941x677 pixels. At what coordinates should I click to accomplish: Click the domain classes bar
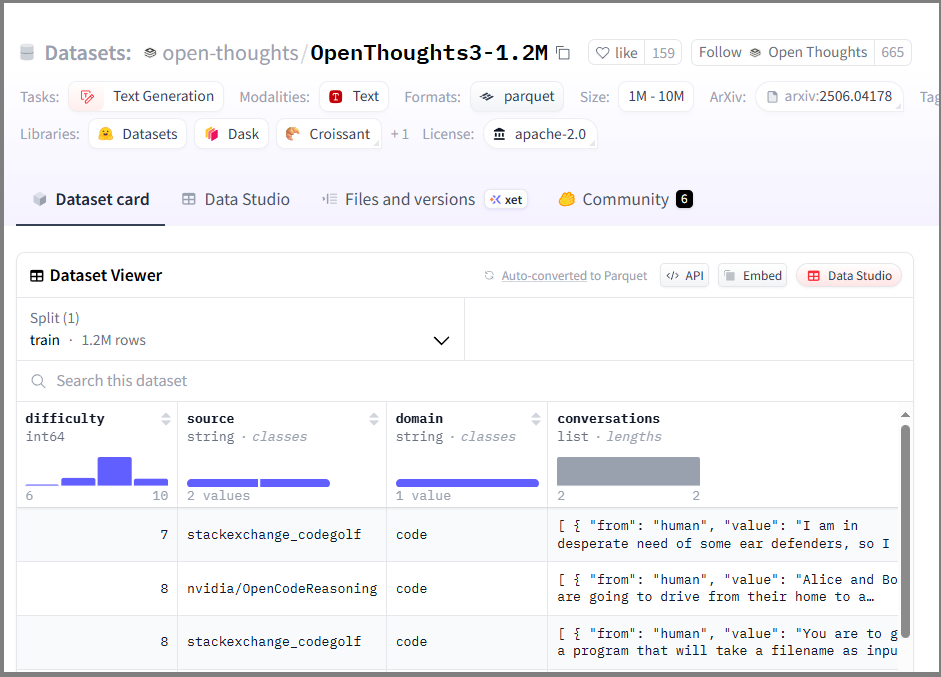click(467, 483)
